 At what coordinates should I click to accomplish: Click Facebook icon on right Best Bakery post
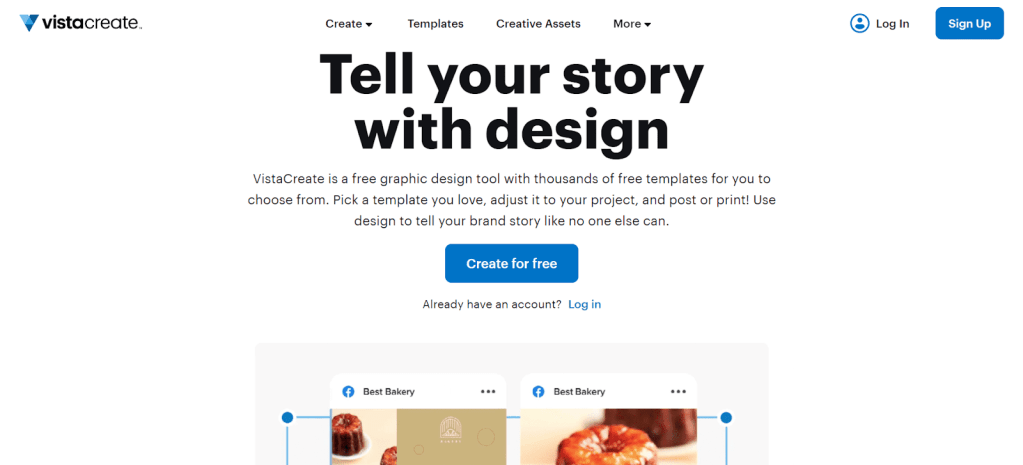tap(538, 392)
